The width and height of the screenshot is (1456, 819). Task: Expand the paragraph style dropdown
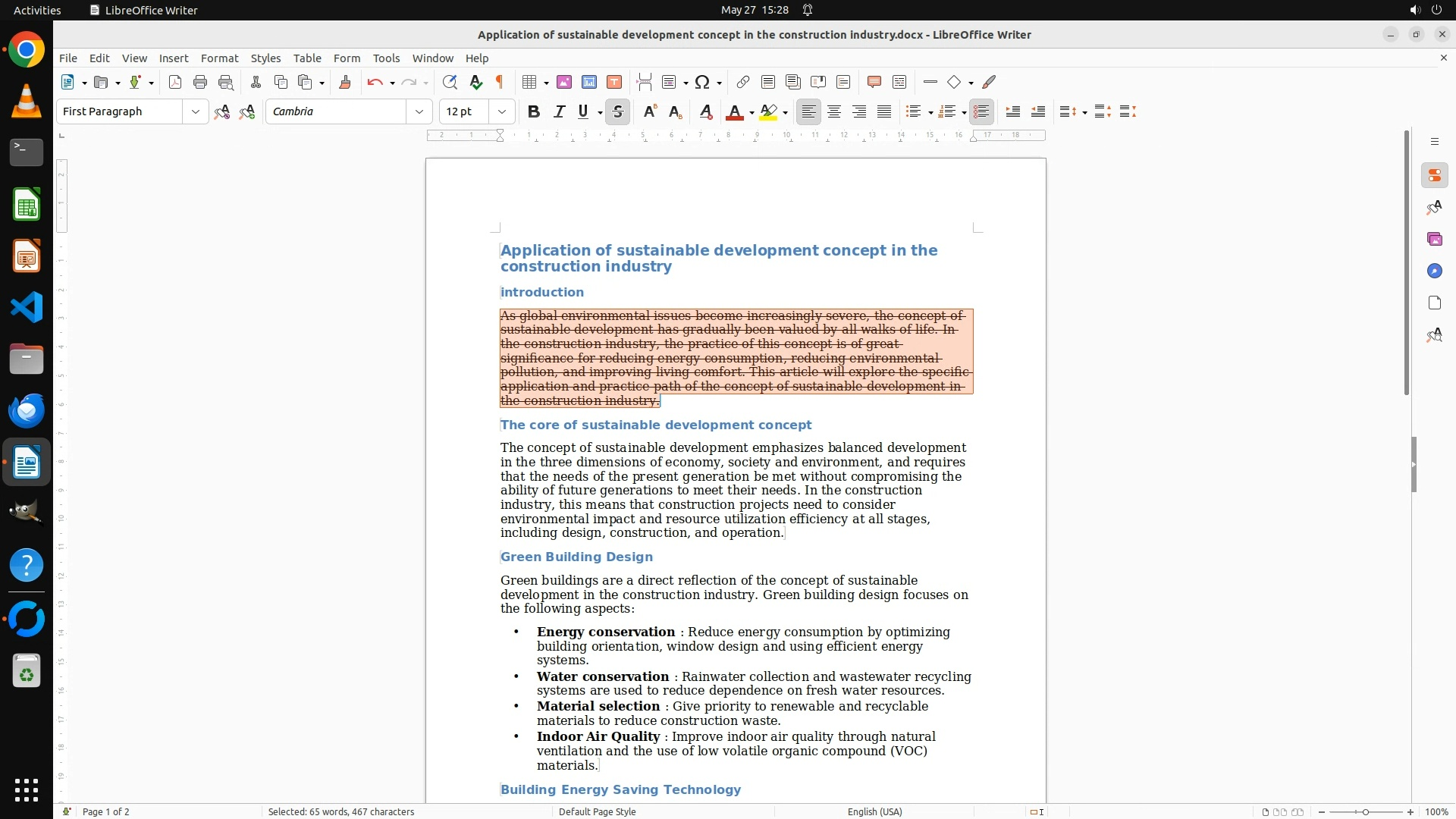(x=195, y=111)
